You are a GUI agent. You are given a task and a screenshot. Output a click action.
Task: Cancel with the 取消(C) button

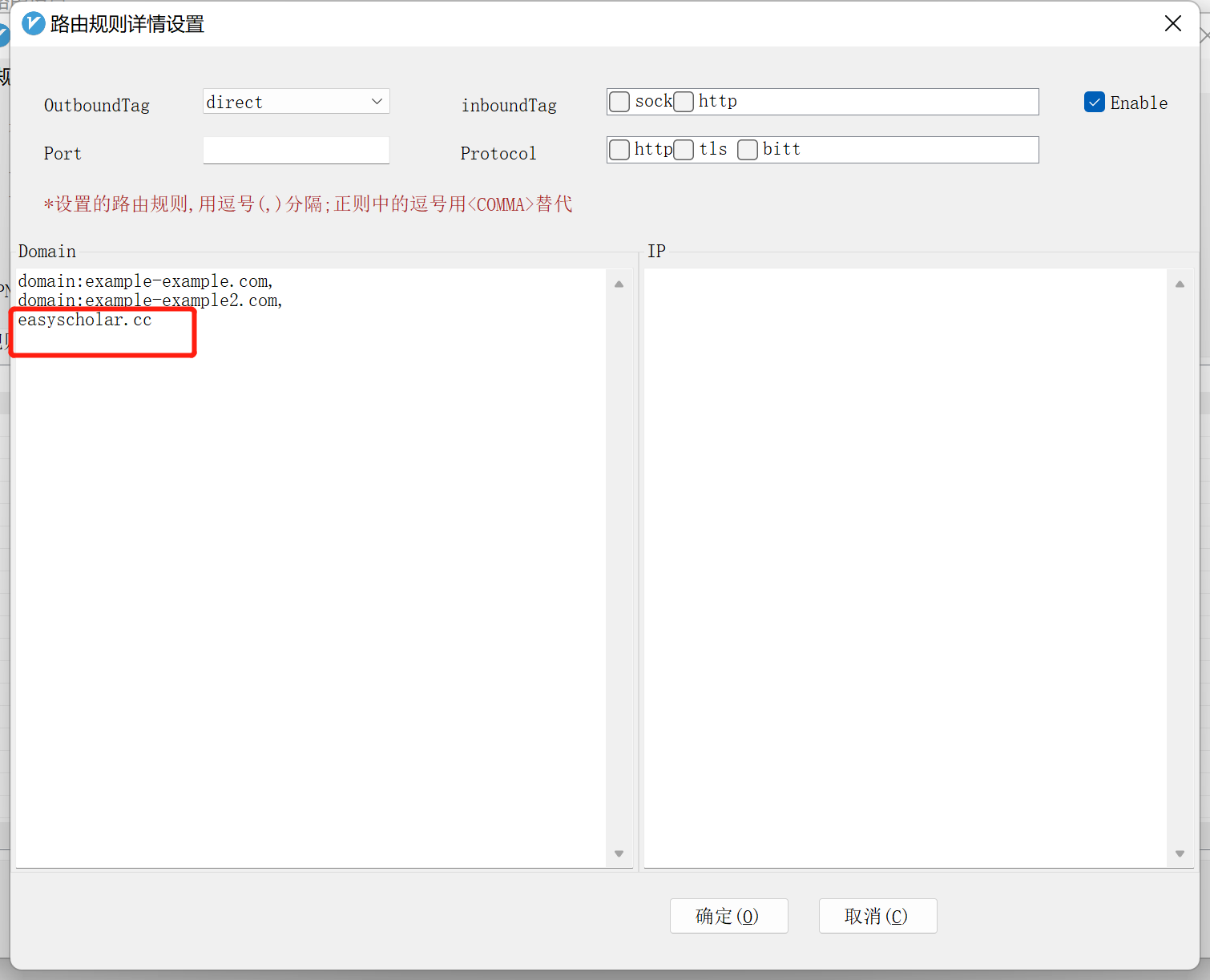878,916
